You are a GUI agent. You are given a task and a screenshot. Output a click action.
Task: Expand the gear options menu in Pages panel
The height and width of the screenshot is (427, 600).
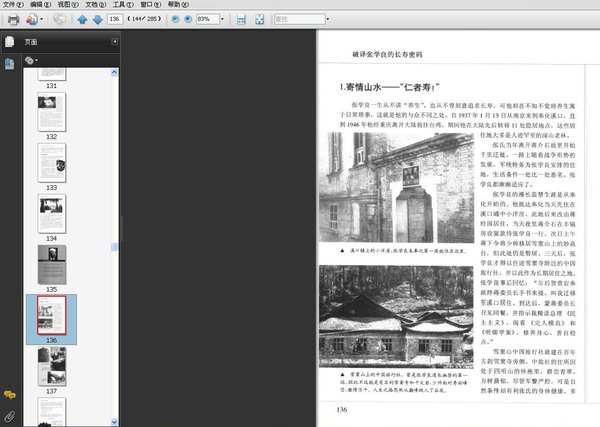[x=32, y=61]
